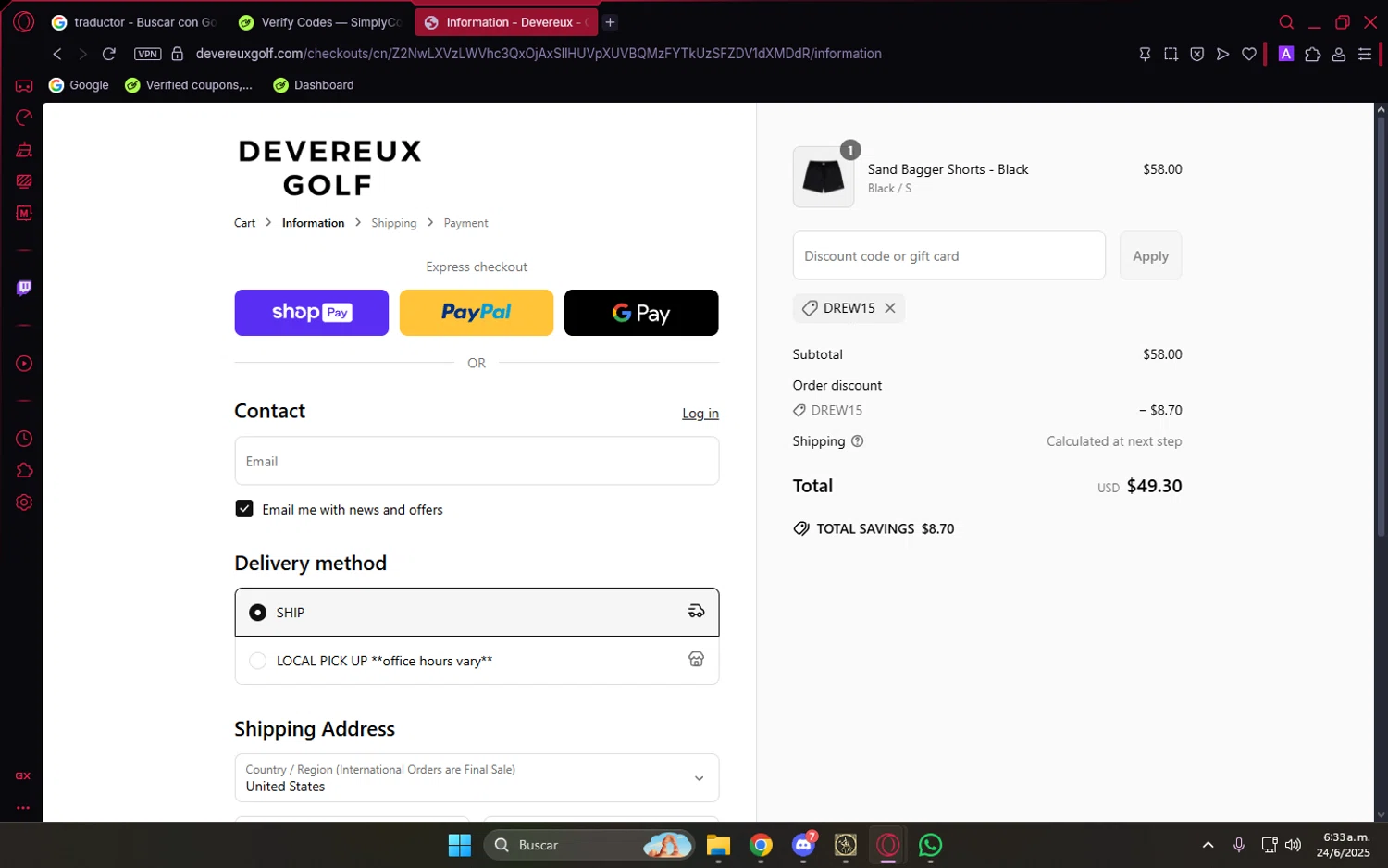Remove the DREW15 discount code

coord(890,308)
